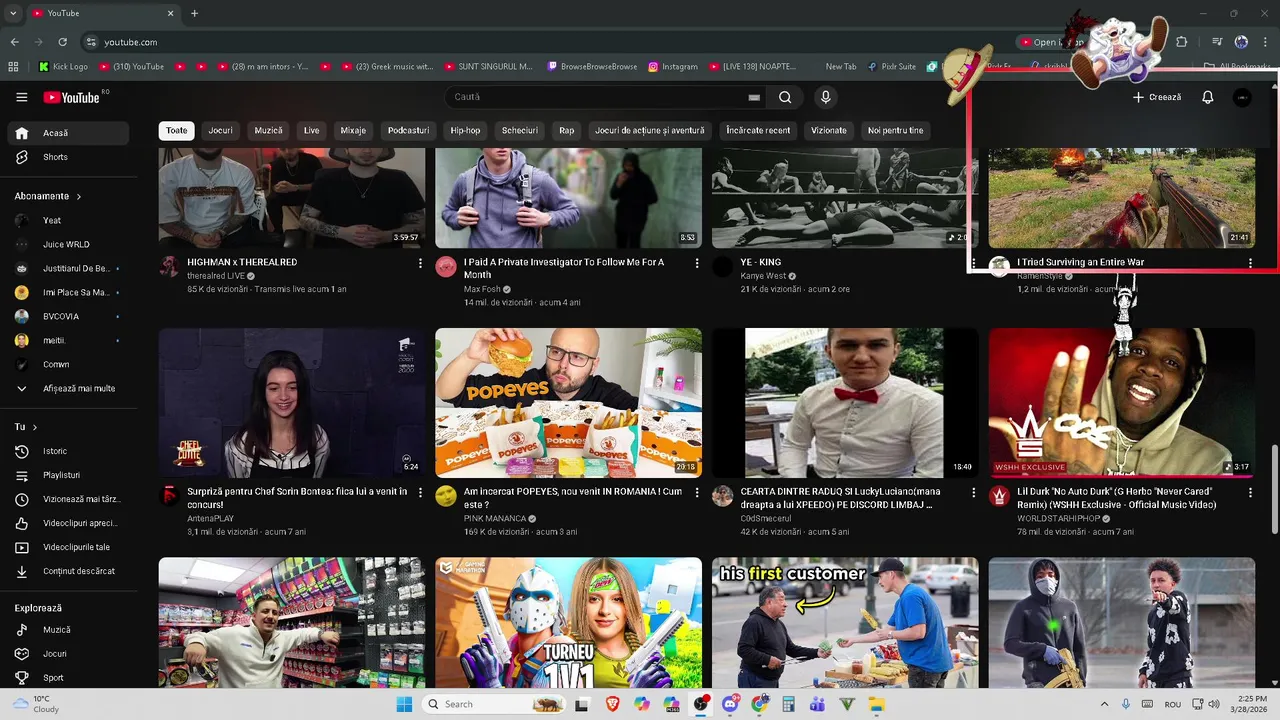Image resolution: width=1280 pixels, height=720 pixels.
Task: Select the Live filter chip
Action: pos(312,130)
